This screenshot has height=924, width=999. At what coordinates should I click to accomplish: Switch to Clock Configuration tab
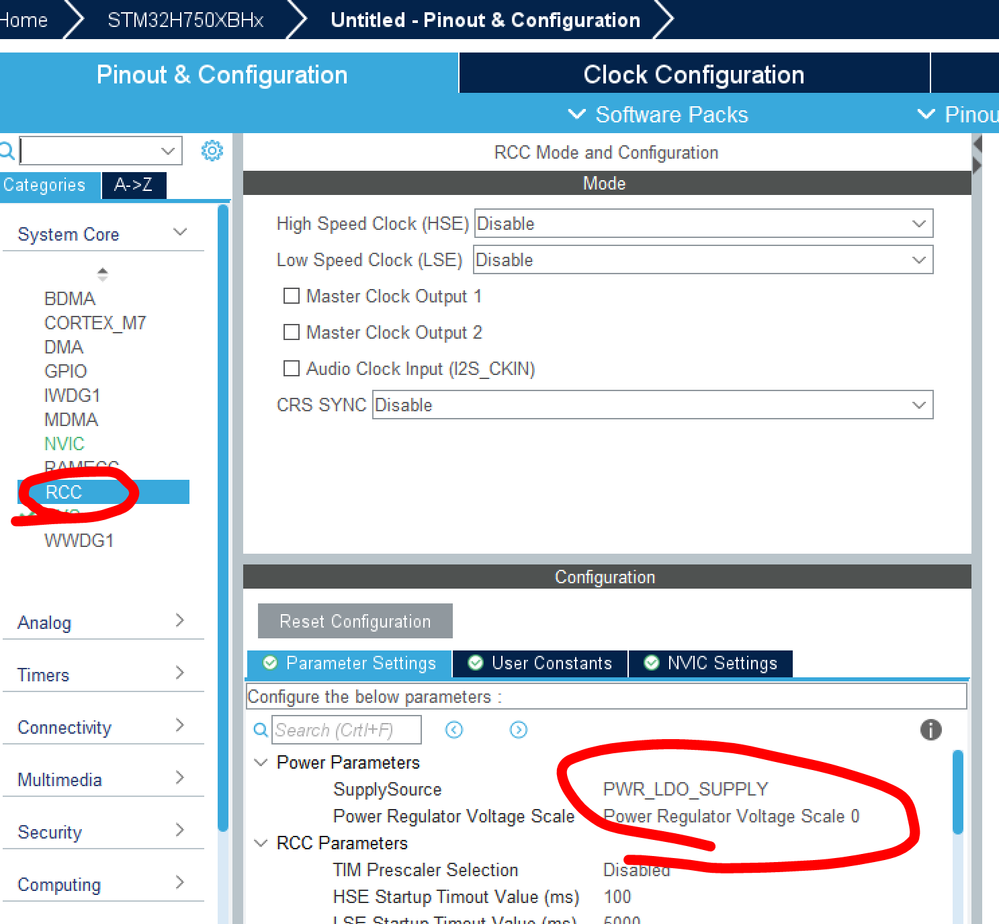[694, 75]
